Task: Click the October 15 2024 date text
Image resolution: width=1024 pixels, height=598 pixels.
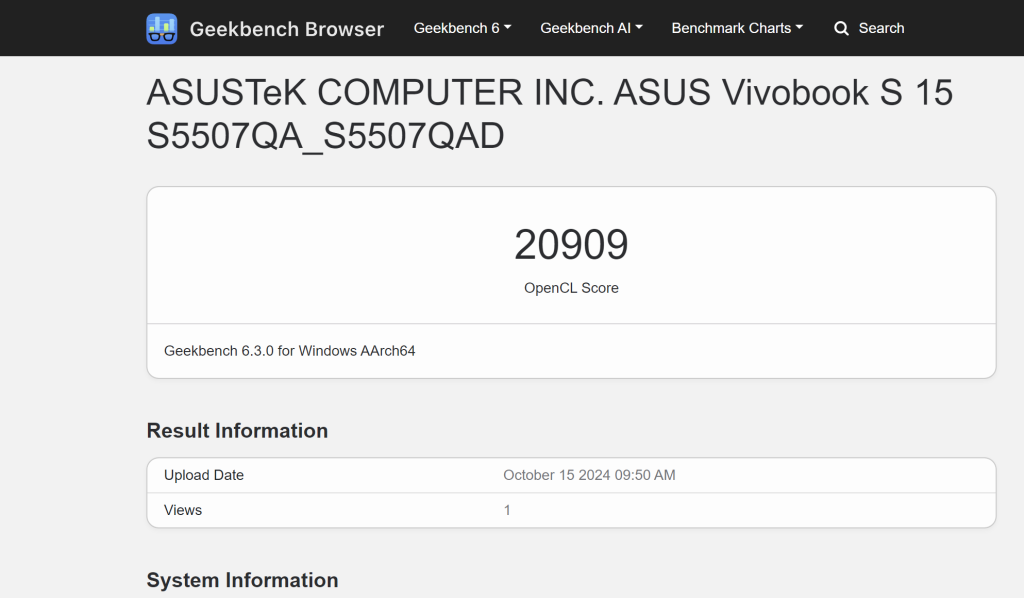Action: pyautogui.click(x=589, y=475)
